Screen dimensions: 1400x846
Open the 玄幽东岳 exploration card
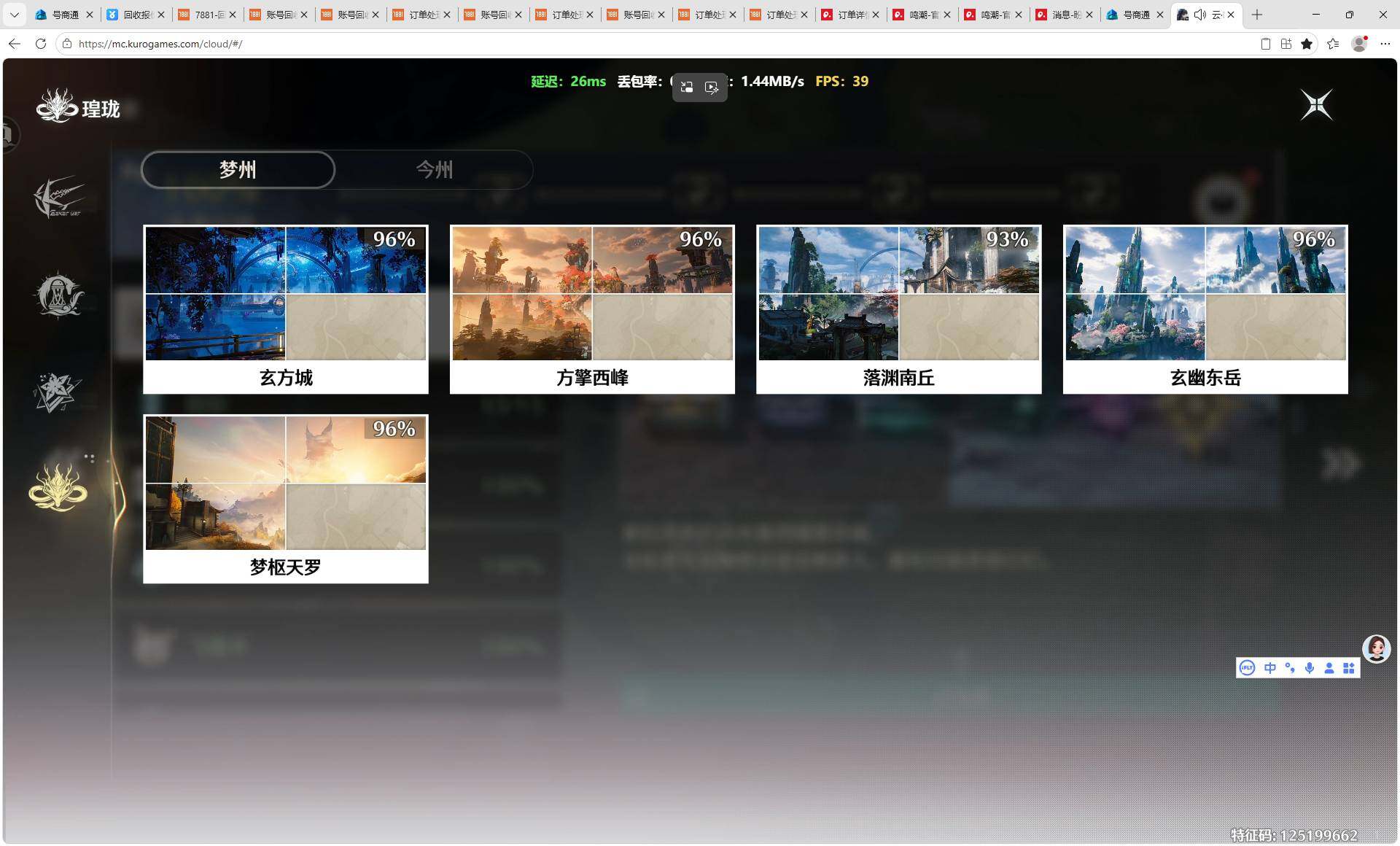(1205, 309)
